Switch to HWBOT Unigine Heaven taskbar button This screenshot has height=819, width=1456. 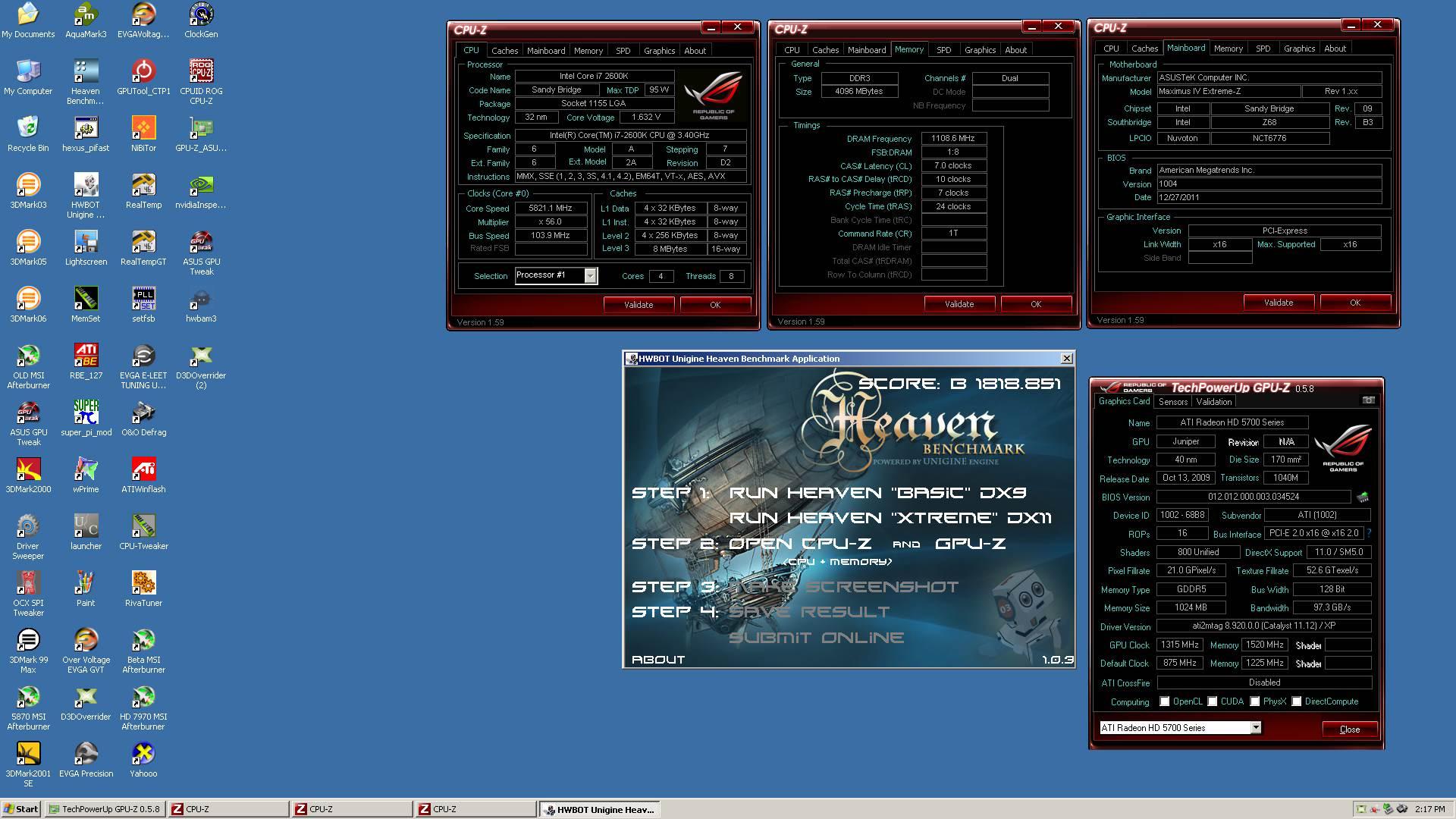(599, 809)
